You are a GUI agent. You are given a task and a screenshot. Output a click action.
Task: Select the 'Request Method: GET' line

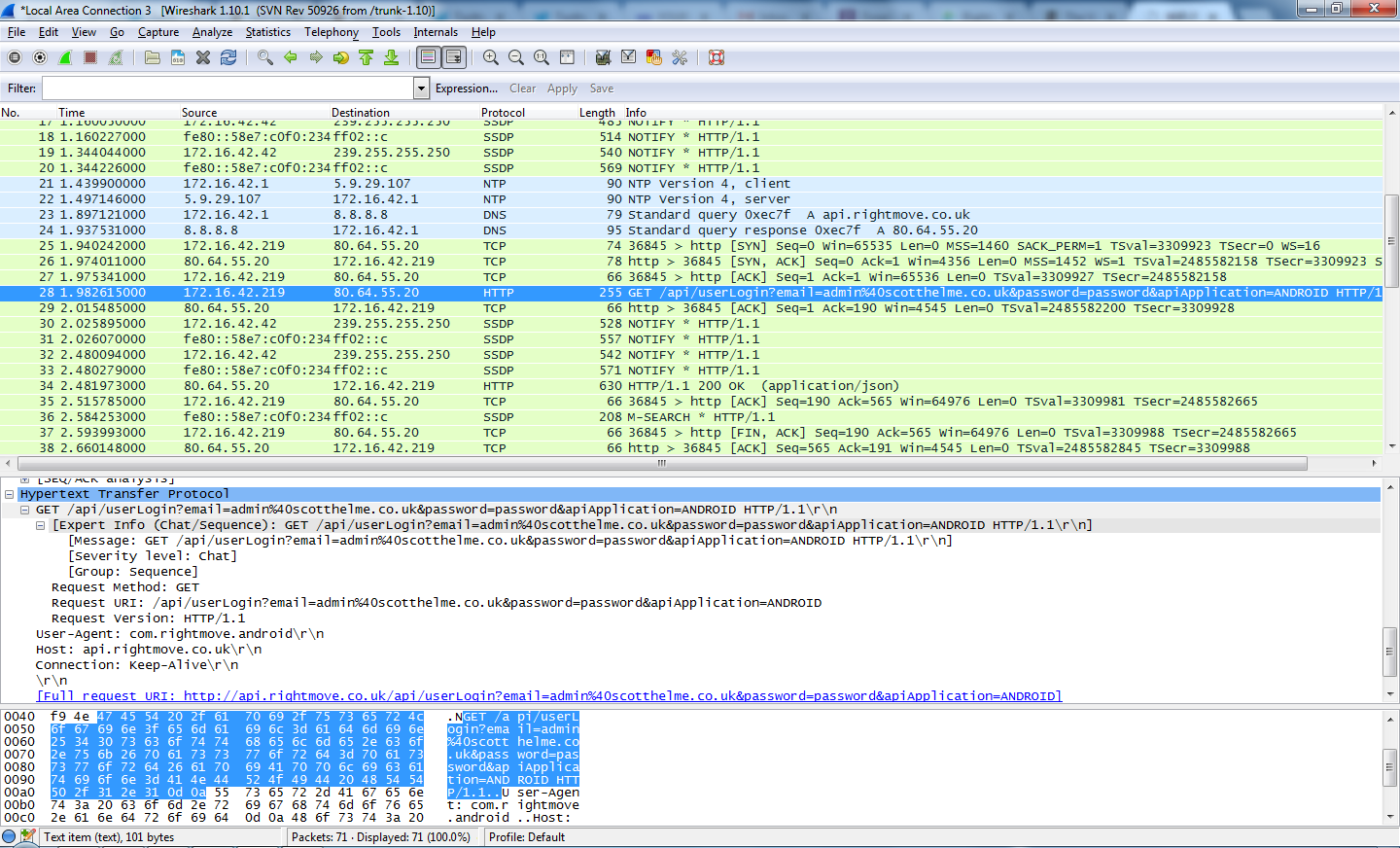pos(125,587)
